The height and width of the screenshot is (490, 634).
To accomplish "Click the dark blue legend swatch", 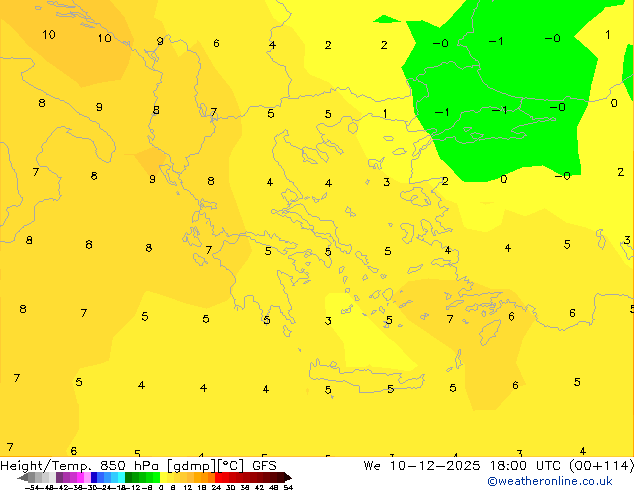I will pos(94,477).
